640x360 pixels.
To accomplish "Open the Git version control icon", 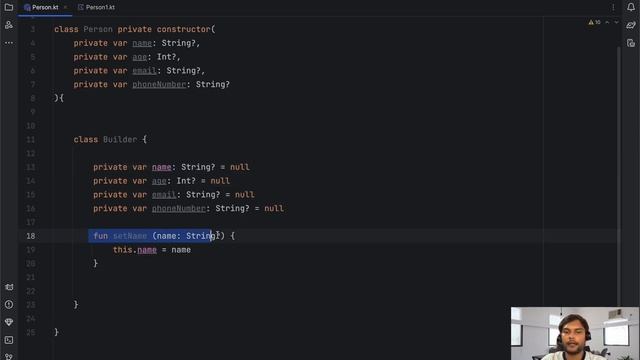I will pyautogui.click(x=9, y=356).
